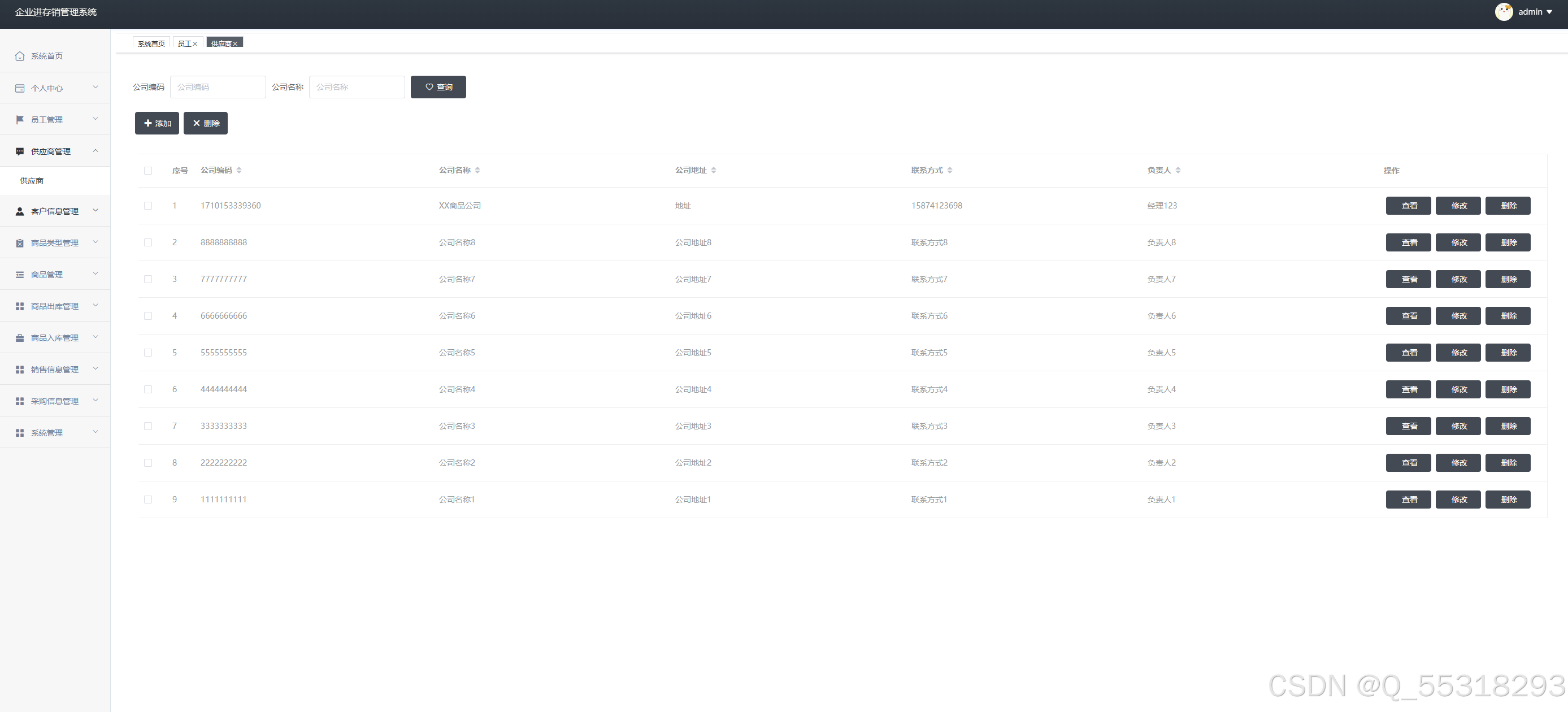Click 修改 button for 公司名称8 row
The height and width of the screenshot is (712, 1568).
(1458, 242)
